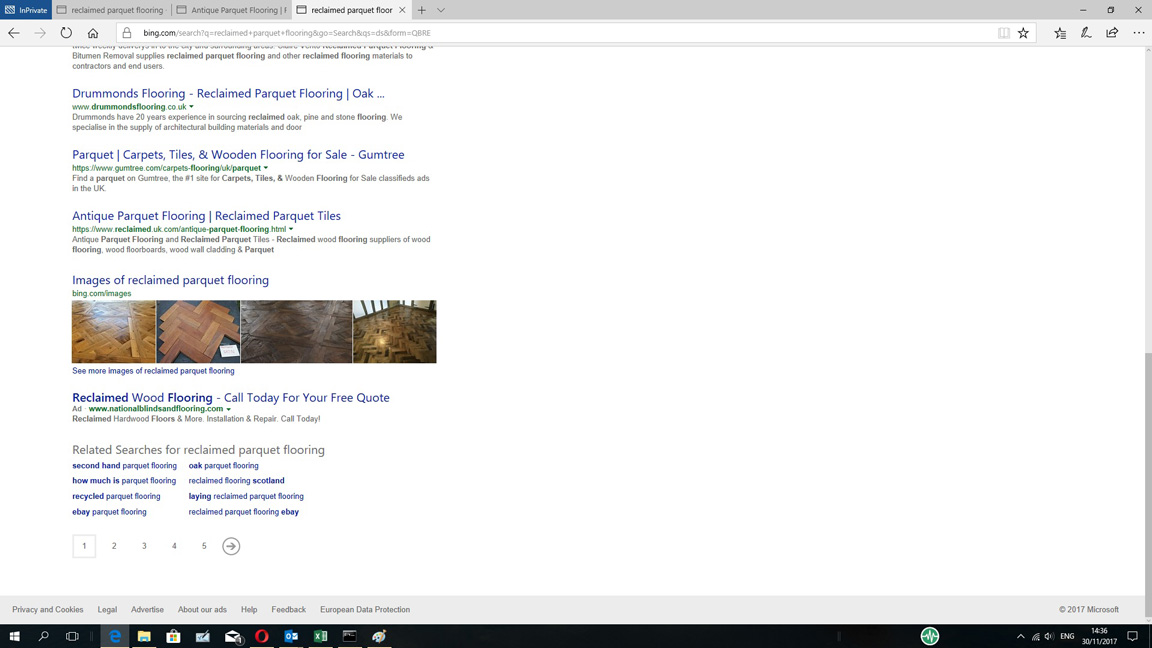Expand the gumtree.com URL dropdown arrow

[266, 168]
